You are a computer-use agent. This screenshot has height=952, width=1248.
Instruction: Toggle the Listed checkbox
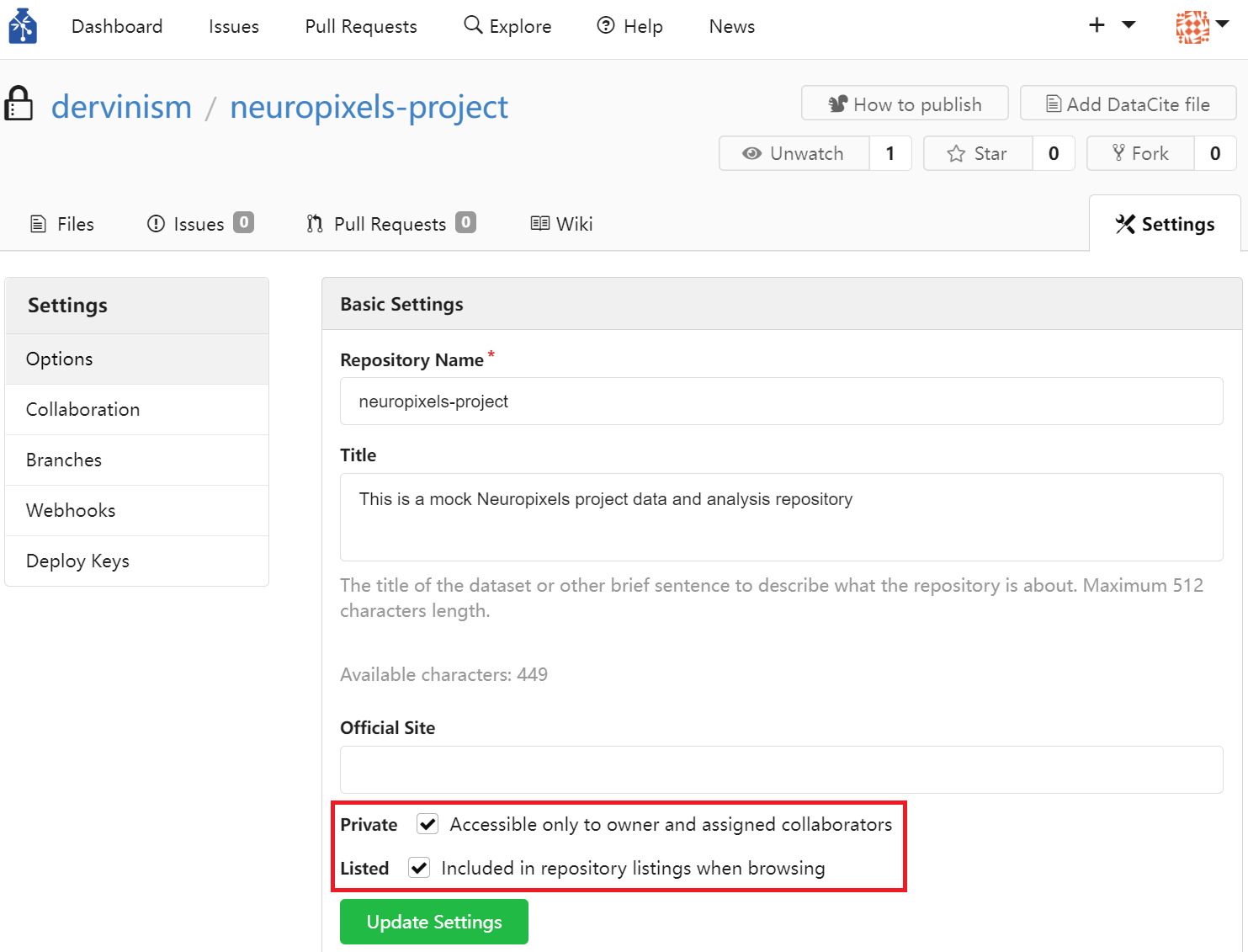[x=419, y=868]
